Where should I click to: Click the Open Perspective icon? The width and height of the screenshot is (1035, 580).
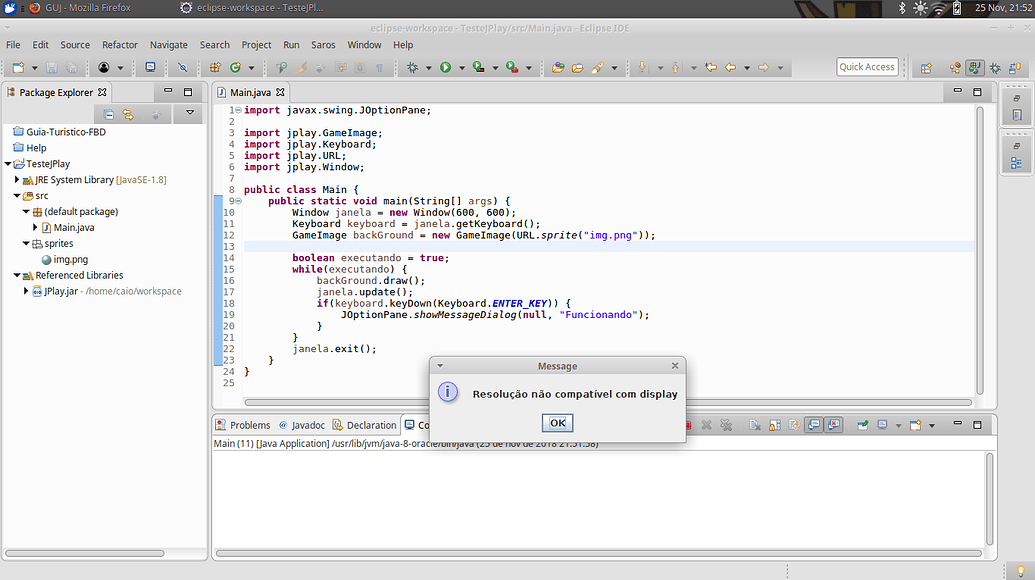click(x=926, y=68)
